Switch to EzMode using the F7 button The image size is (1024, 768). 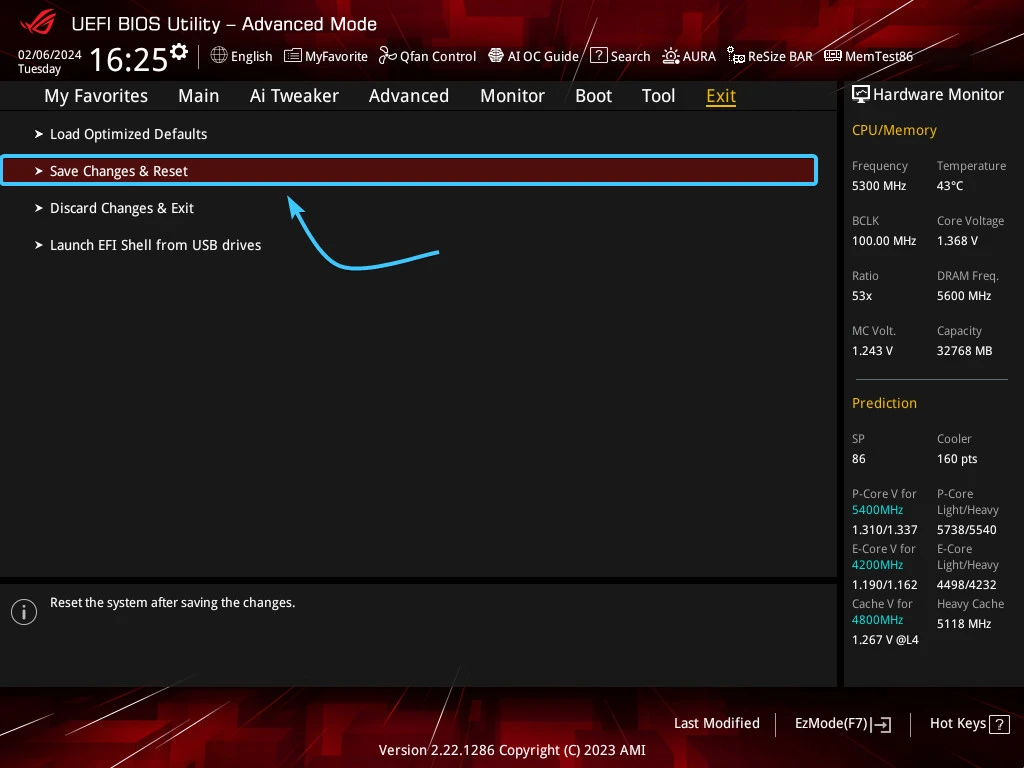pyautogui.click(x=842, y=724)
